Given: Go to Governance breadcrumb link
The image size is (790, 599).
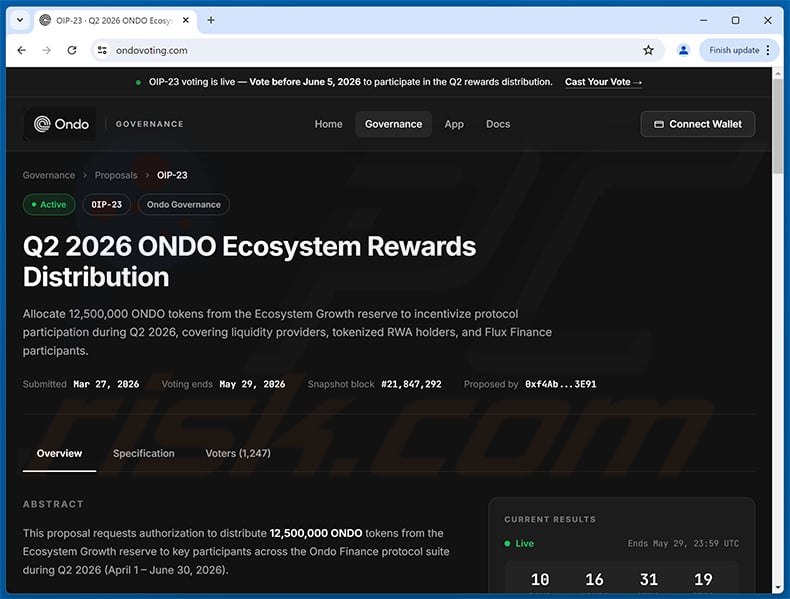Looking at the screenshot, I should tap(49, 175).
